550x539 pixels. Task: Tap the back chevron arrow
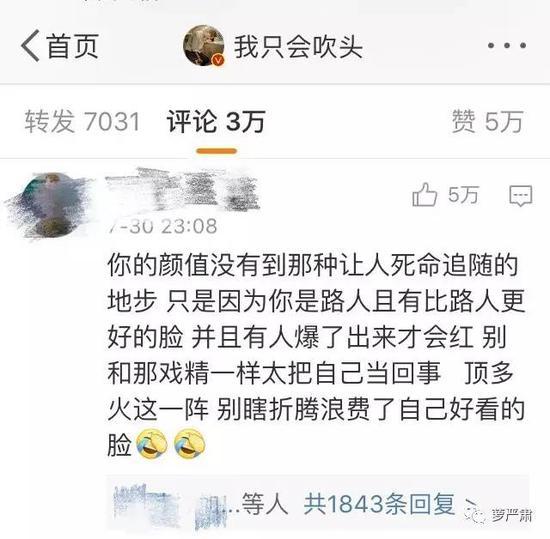[31, 46]
